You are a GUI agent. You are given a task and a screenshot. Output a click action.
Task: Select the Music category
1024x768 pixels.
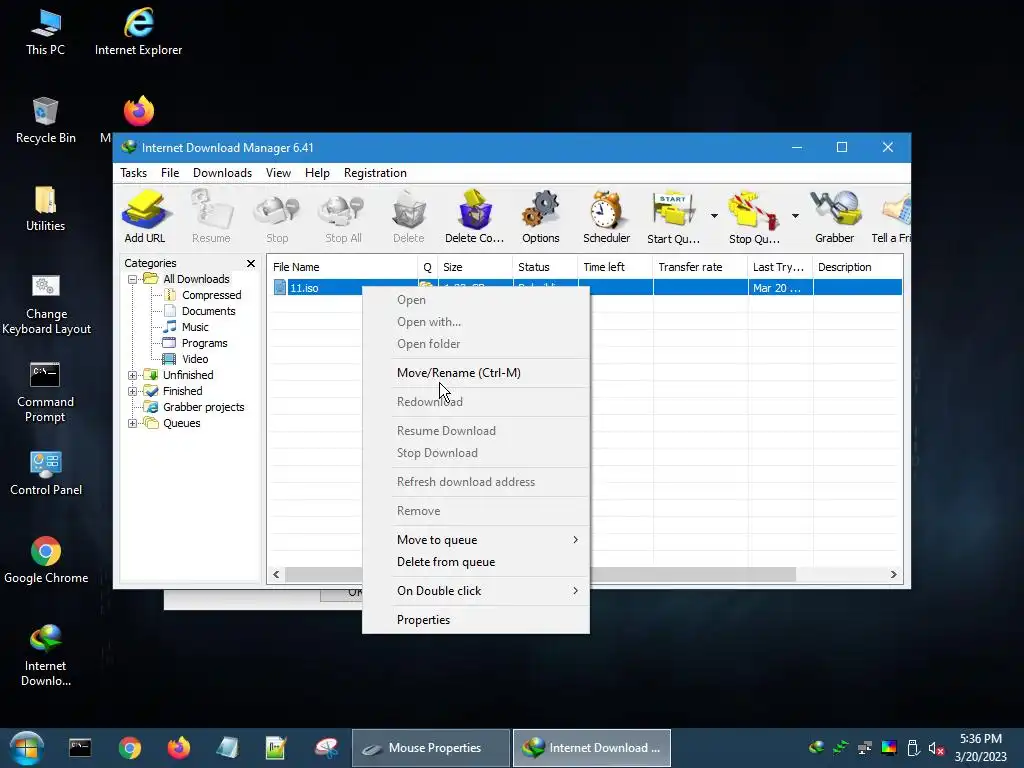coord(195,327)
